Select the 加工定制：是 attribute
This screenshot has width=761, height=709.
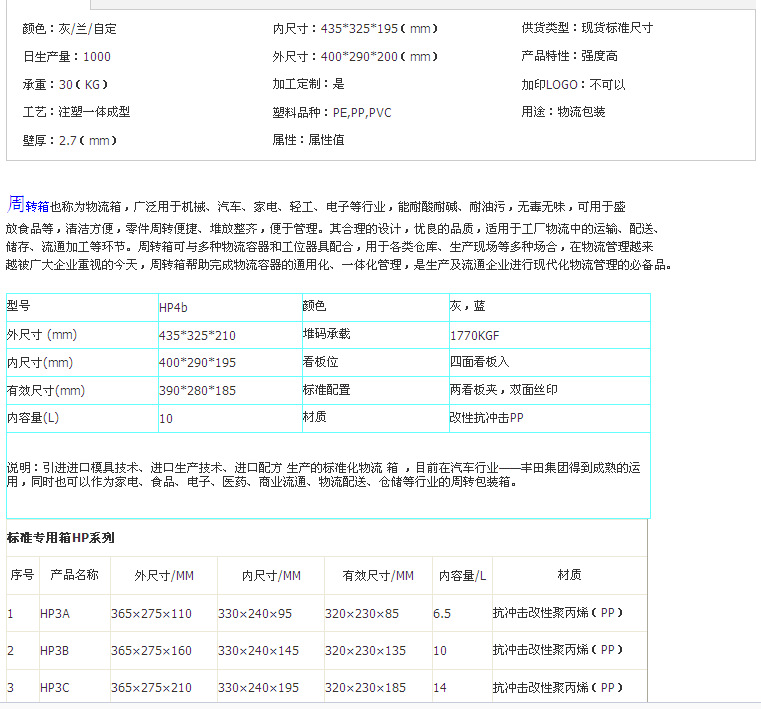[x=309, y=84]
